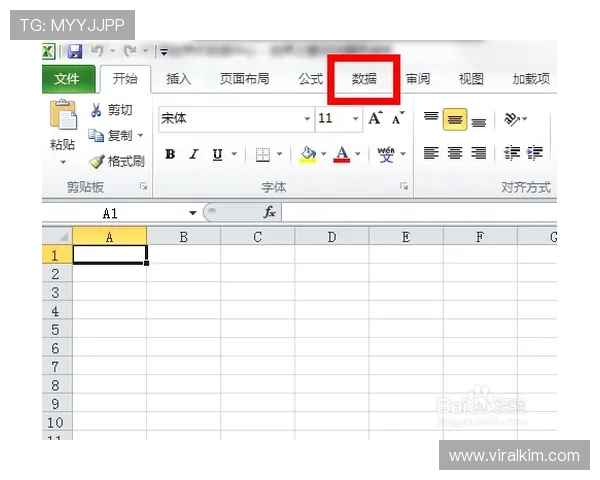Switch to the 开始 (Home) tab
This screenshot has height=480, width=600.
click(x=125, y=79)
